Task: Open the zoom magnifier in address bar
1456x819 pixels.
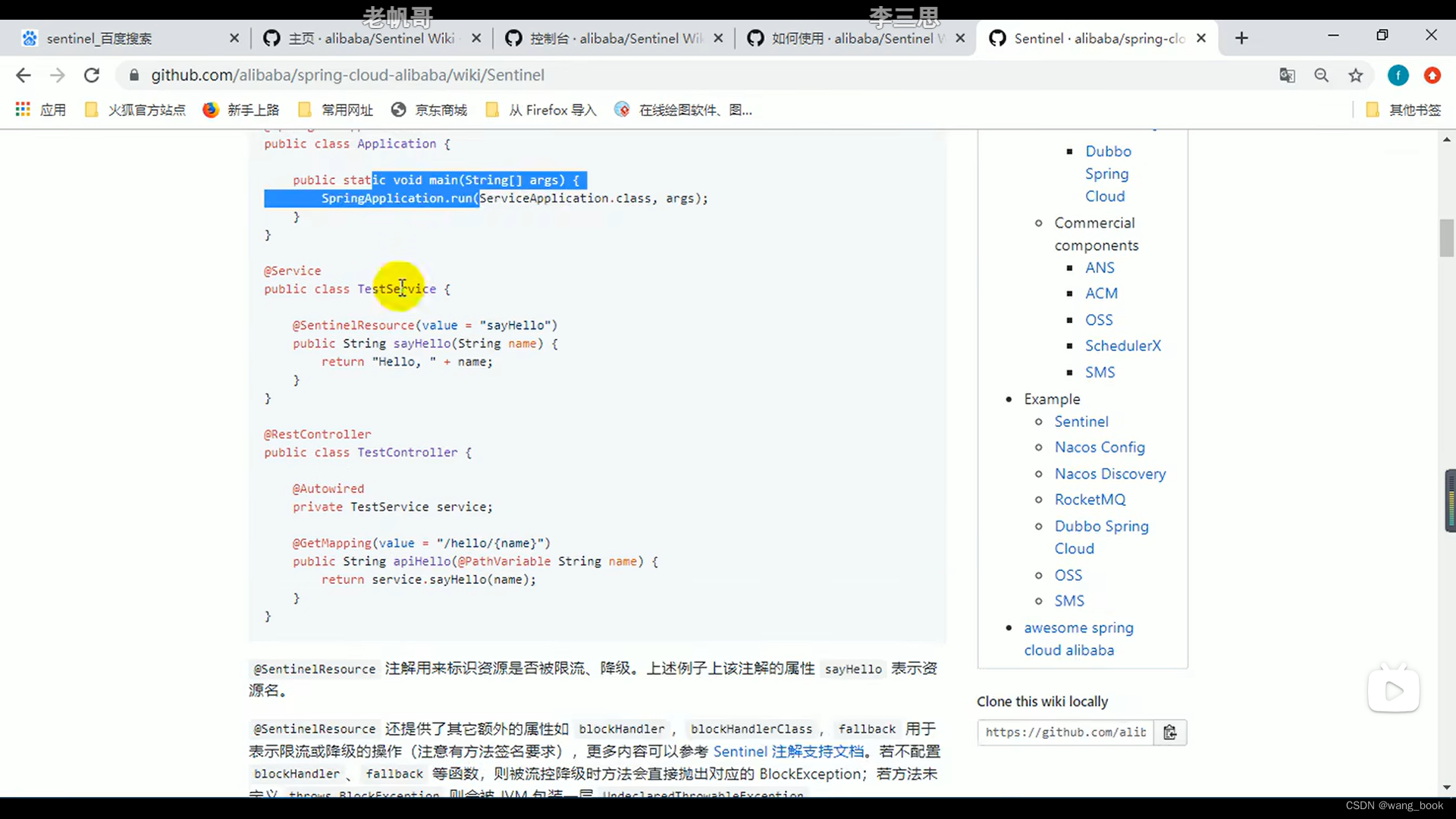Action: pos(1321,75)
